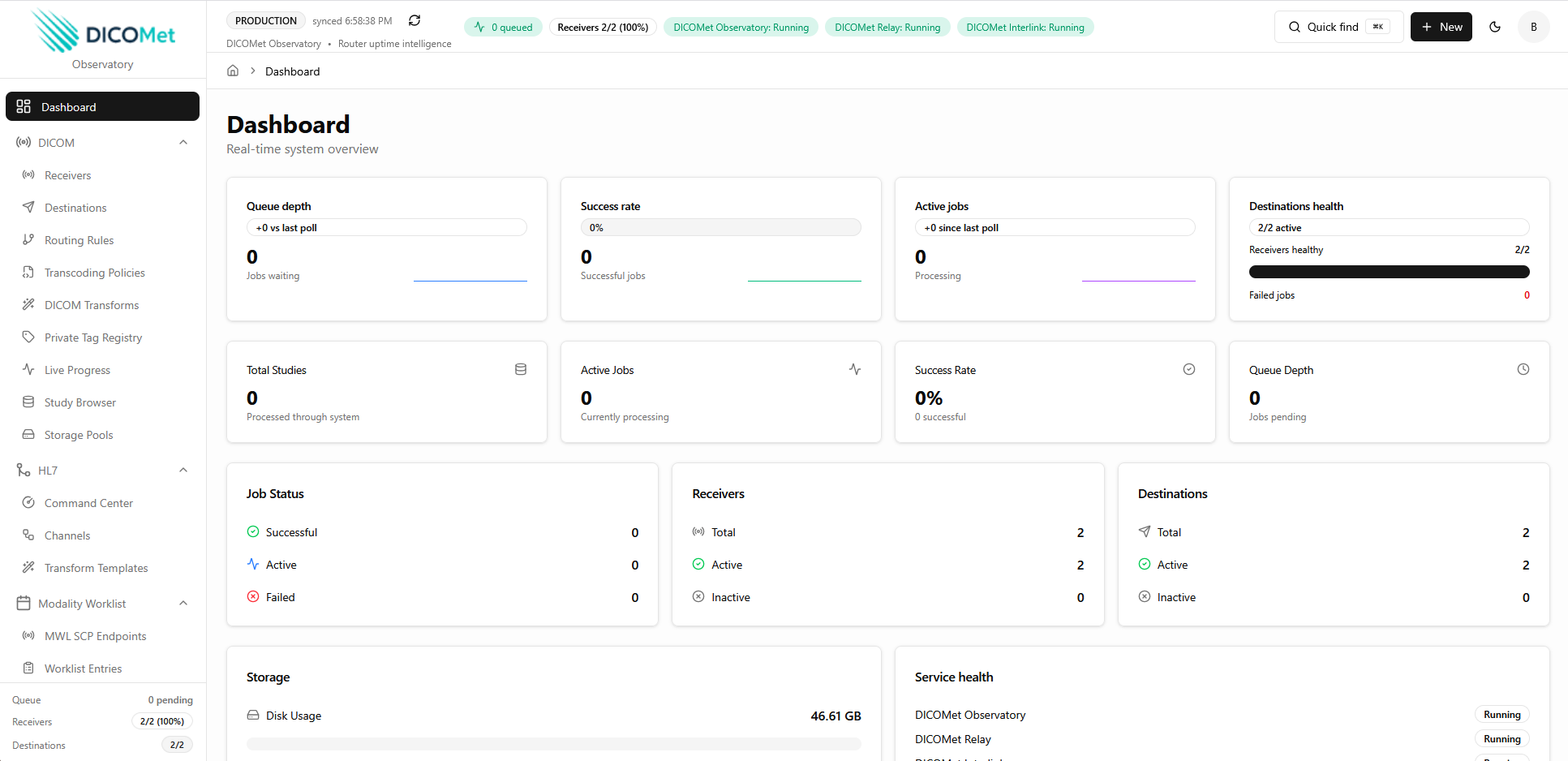1568x761 pixels.
Task: Open Command Center under HL7
Action: point(88,503)
